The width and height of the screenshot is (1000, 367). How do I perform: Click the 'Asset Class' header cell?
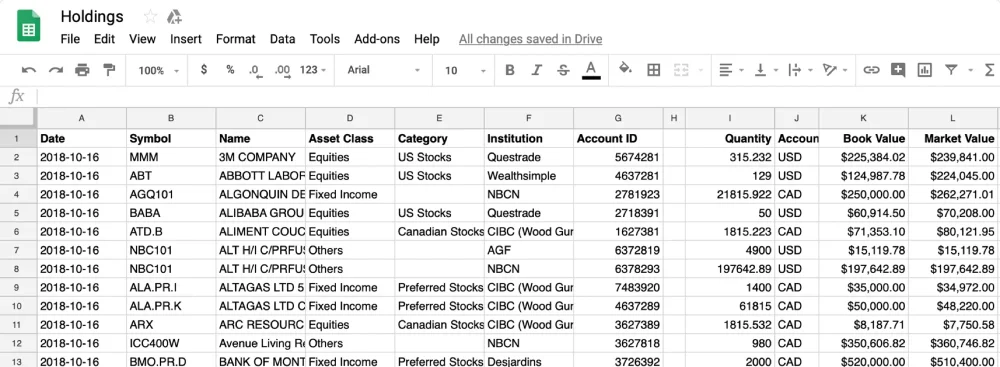(350, 139)
